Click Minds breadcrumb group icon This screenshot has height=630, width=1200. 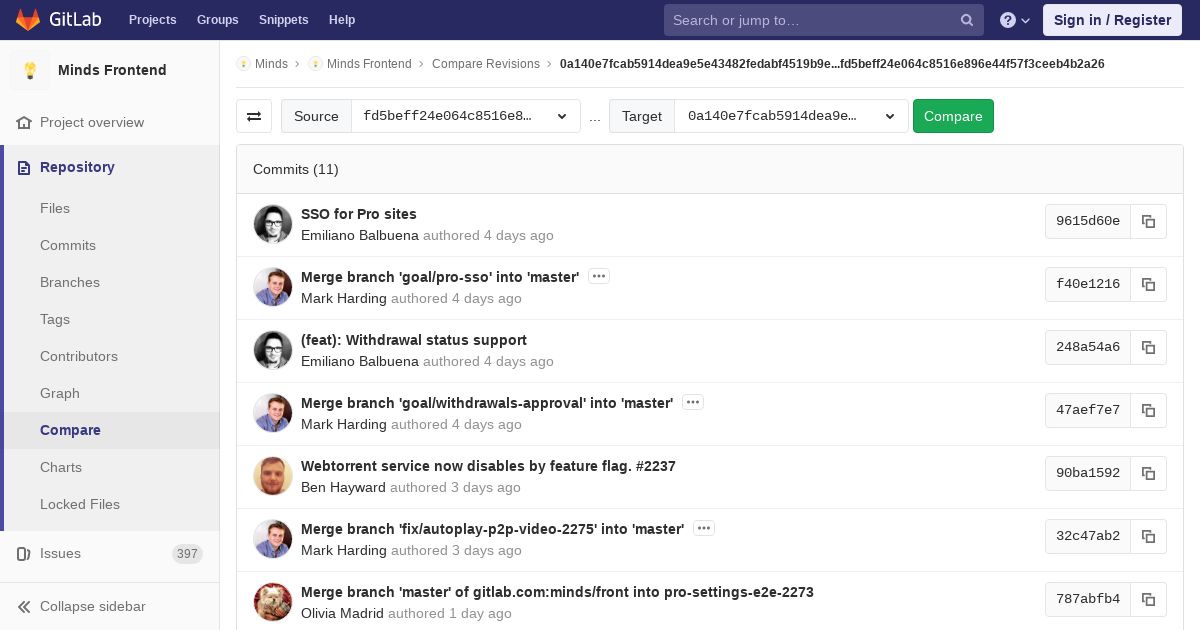(243, 64)
